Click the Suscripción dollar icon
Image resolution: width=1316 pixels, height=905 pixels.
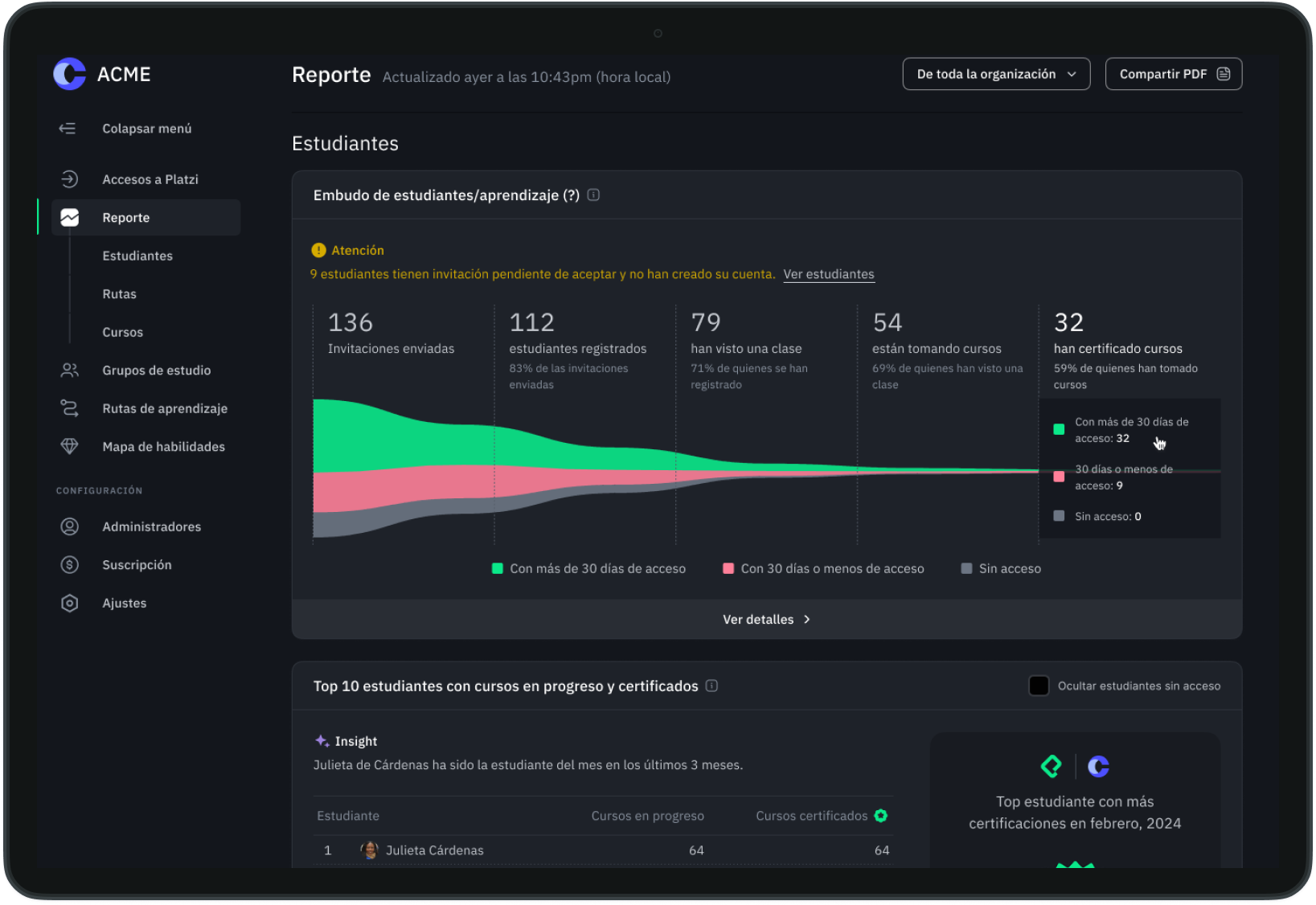70,565
